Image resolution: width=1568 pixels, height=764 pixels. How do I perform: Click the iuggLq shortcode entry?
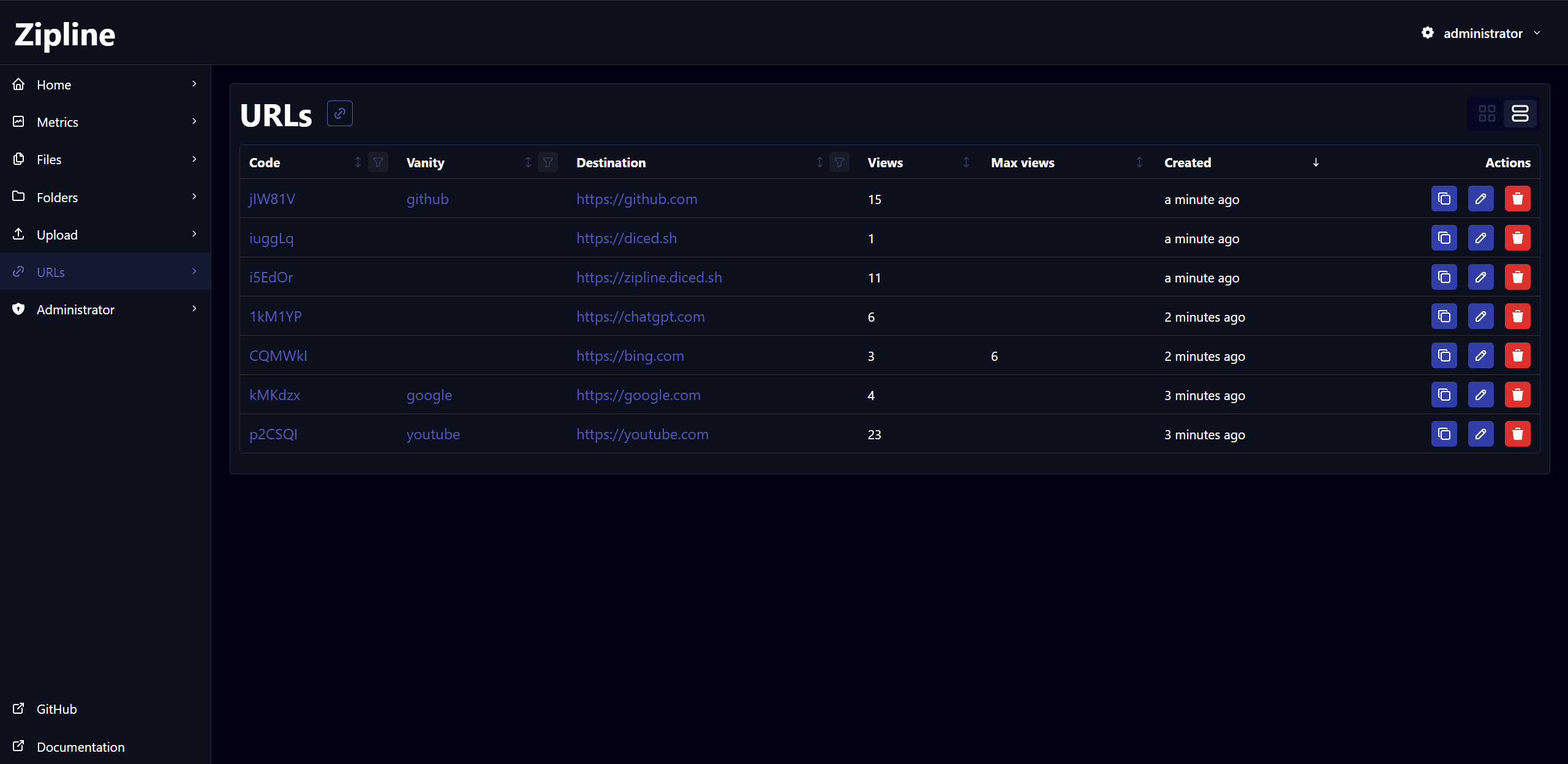pyautogui.click(x=271, y=238)
